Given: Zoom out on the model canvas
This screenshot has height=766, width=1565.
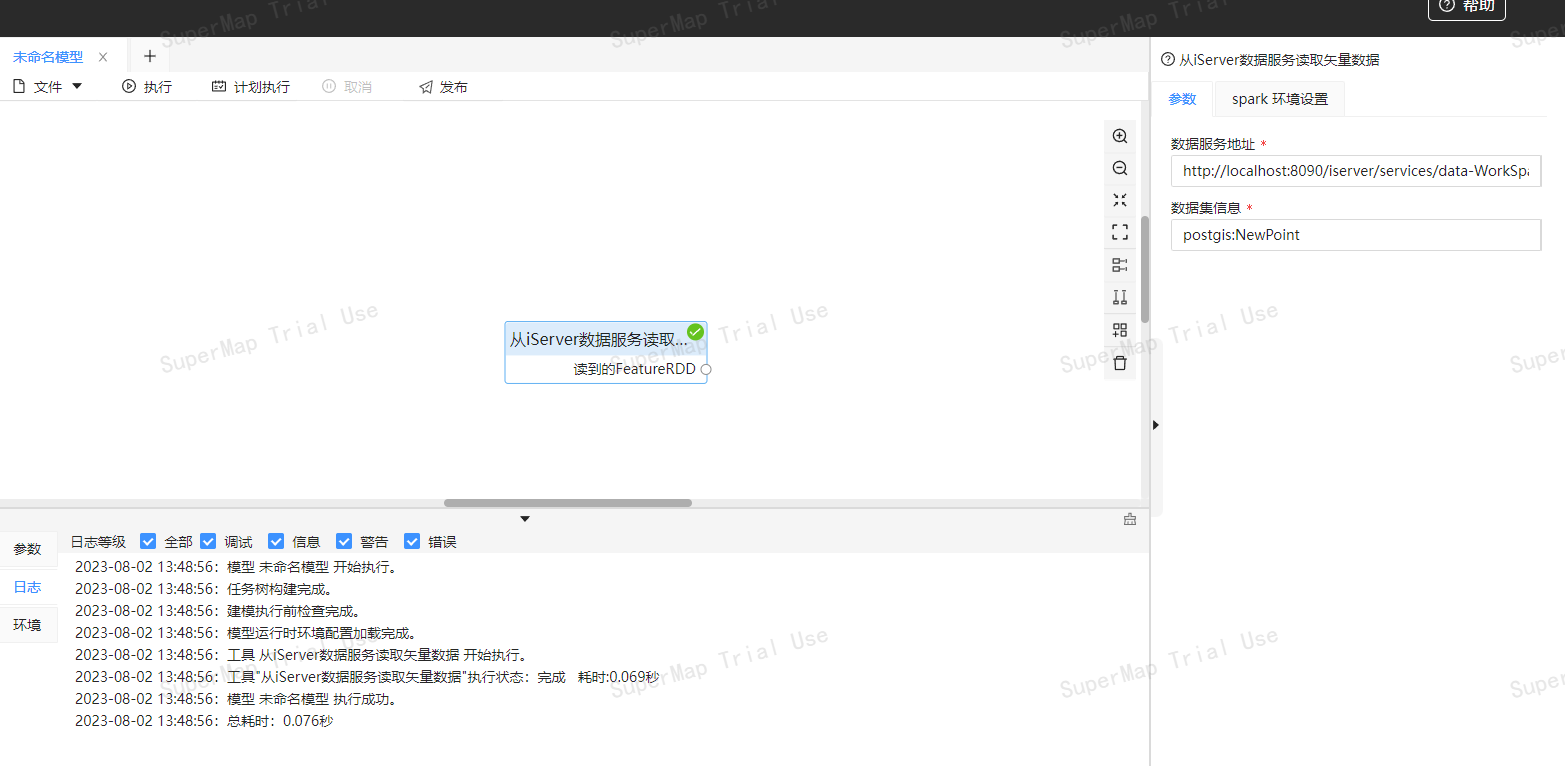Looking at the screenshot, I should point(1120,168).
